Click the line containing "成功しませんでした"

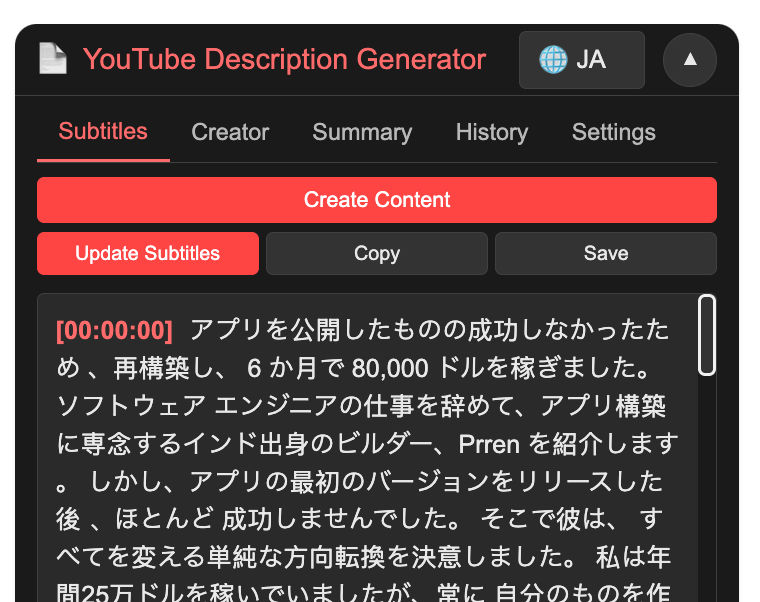tap(359, 519)
